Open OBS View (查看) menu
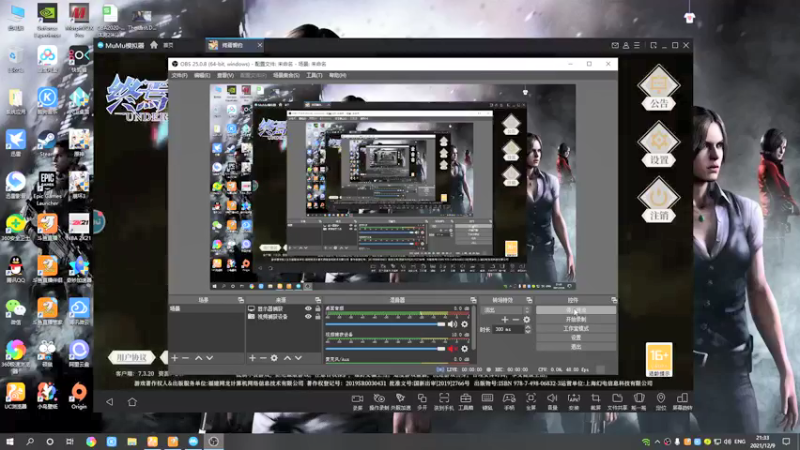Image resolution: width=800 pixels, height=450 pixels. 225,76
